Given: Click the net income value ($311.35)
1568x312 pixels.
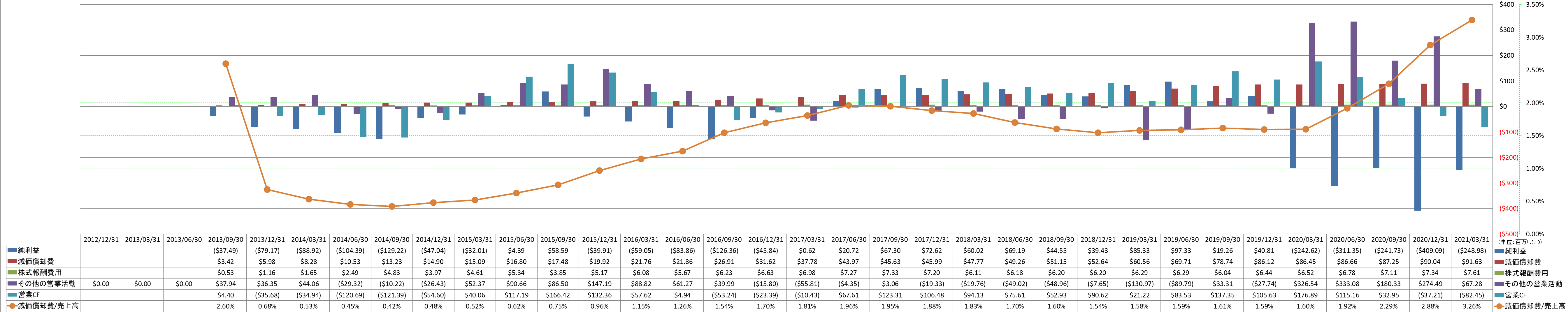Looking at the screenshot, I should click(x=1347, y=251).
